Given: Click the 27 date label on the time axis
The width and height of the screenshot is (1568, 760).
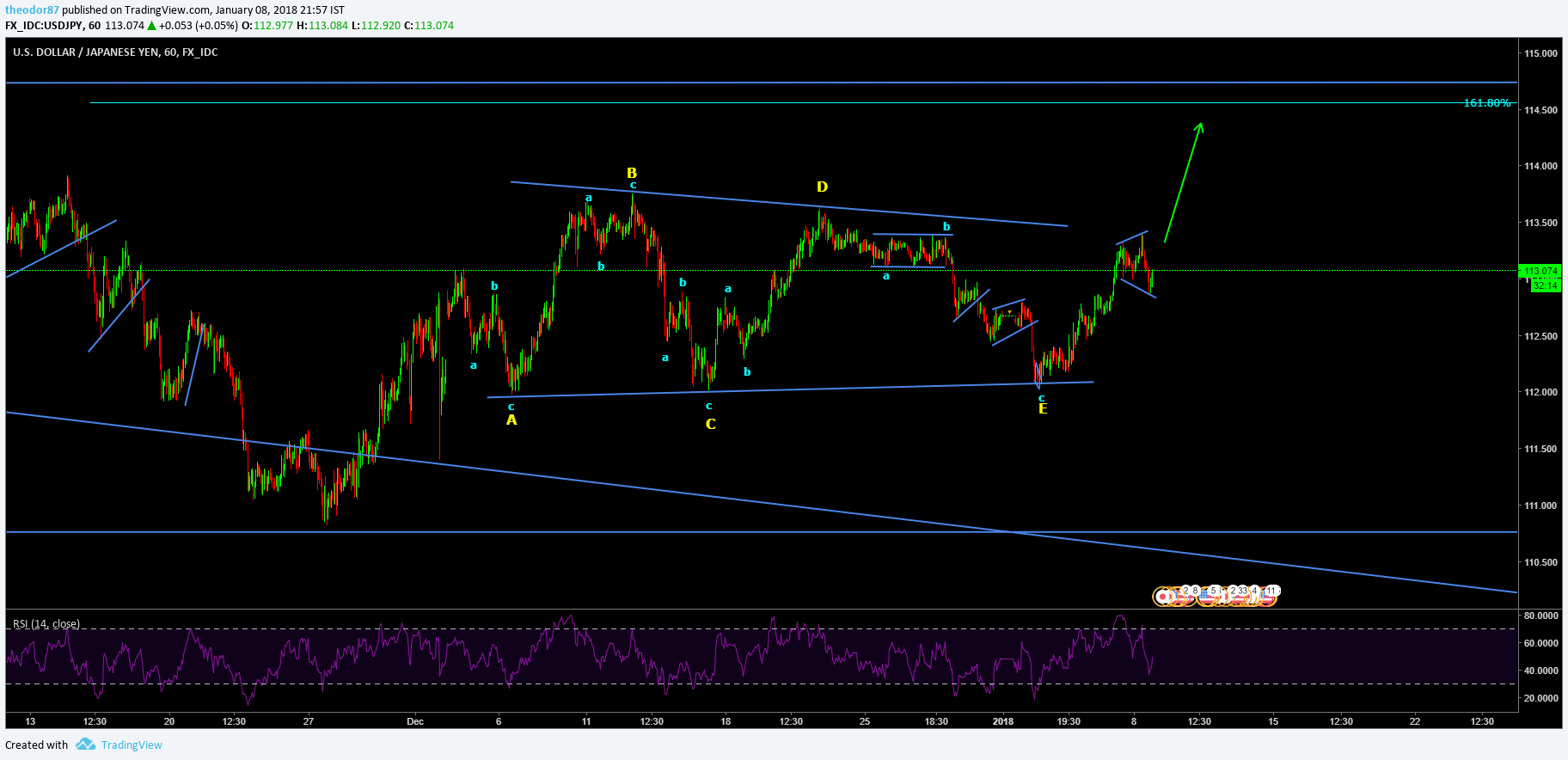Looking at the screenshot, I should point(309,721).
